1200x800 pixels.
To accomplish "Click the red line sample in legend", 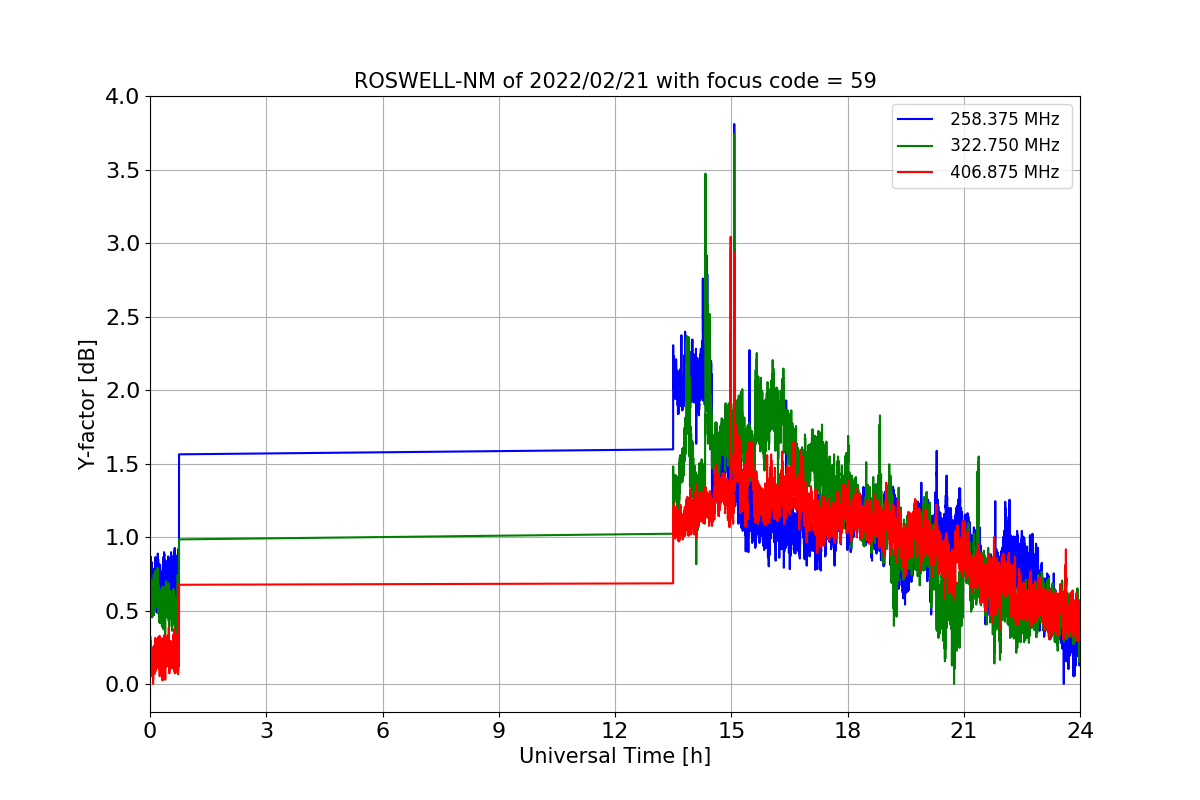I will [916, 172].
